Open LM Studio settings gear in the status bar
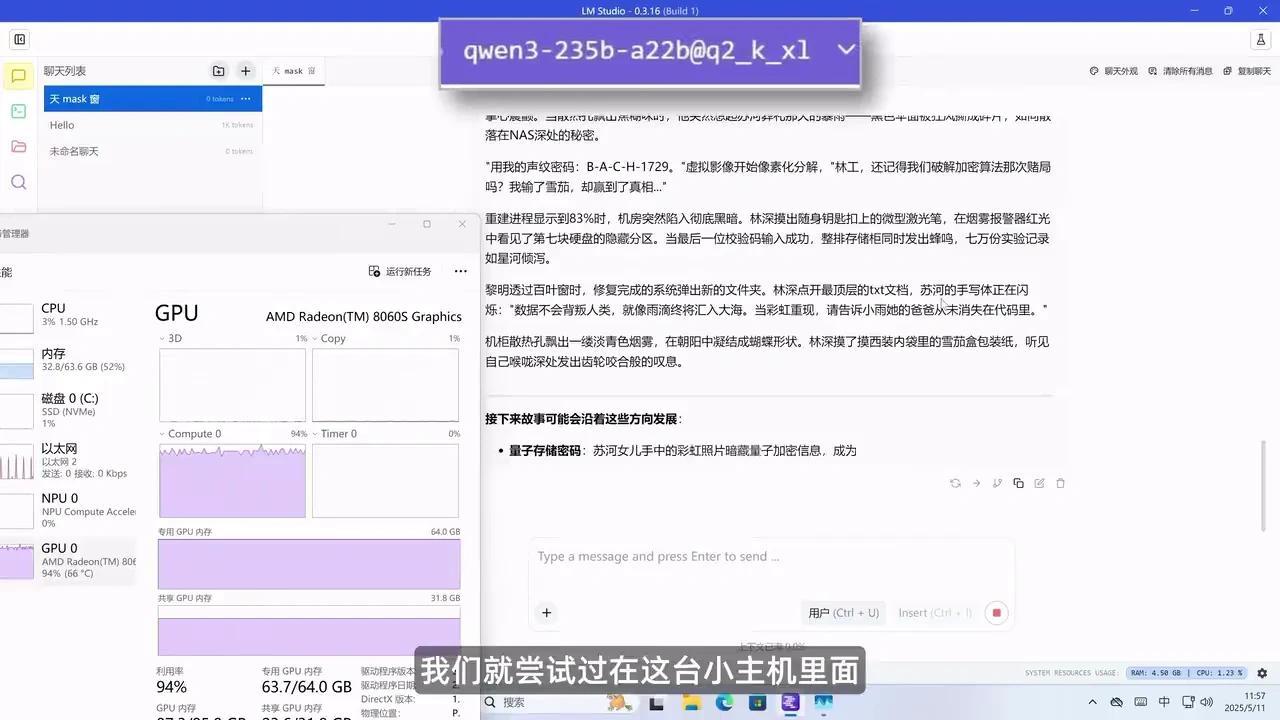 (1263, 672)
